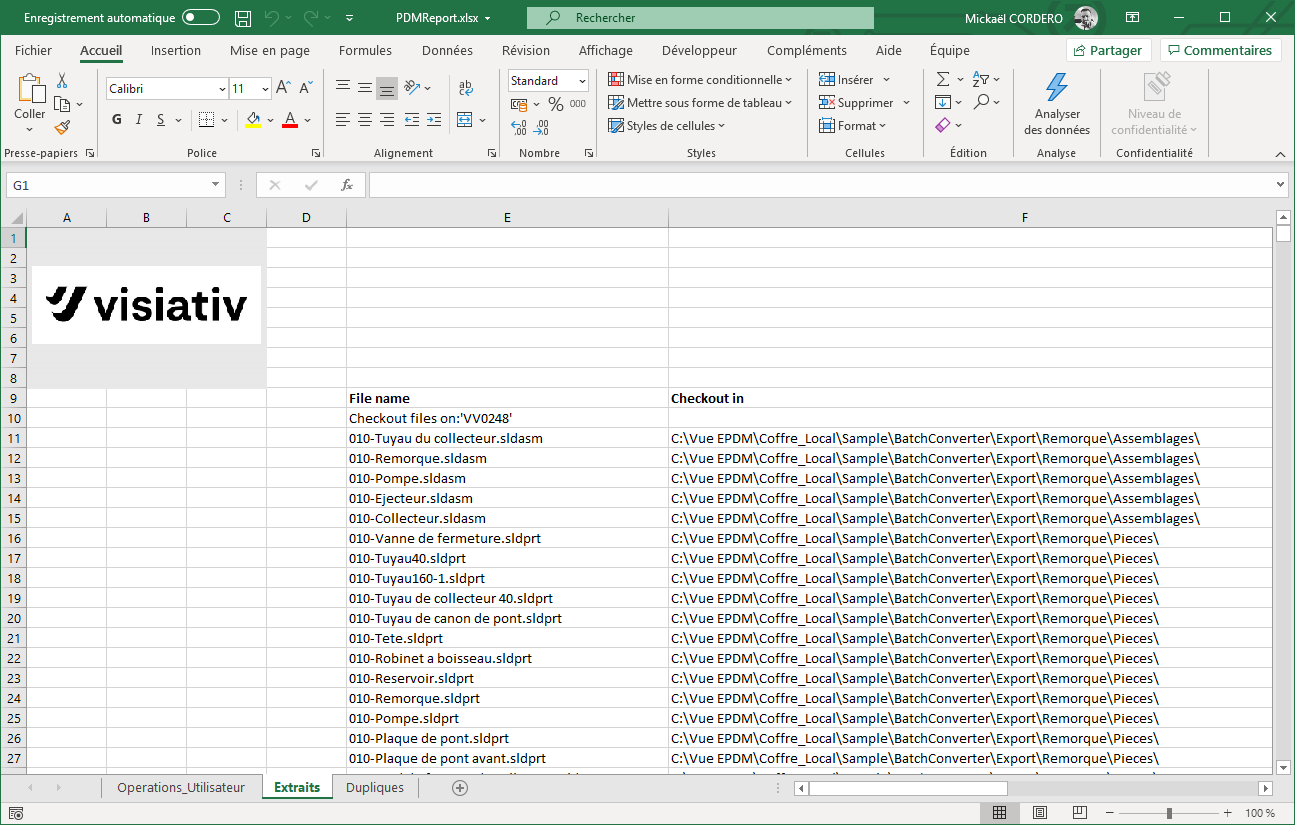Open the Formules ribbon tab
The height and width of the screenshot is (825, 1295).
365,50
